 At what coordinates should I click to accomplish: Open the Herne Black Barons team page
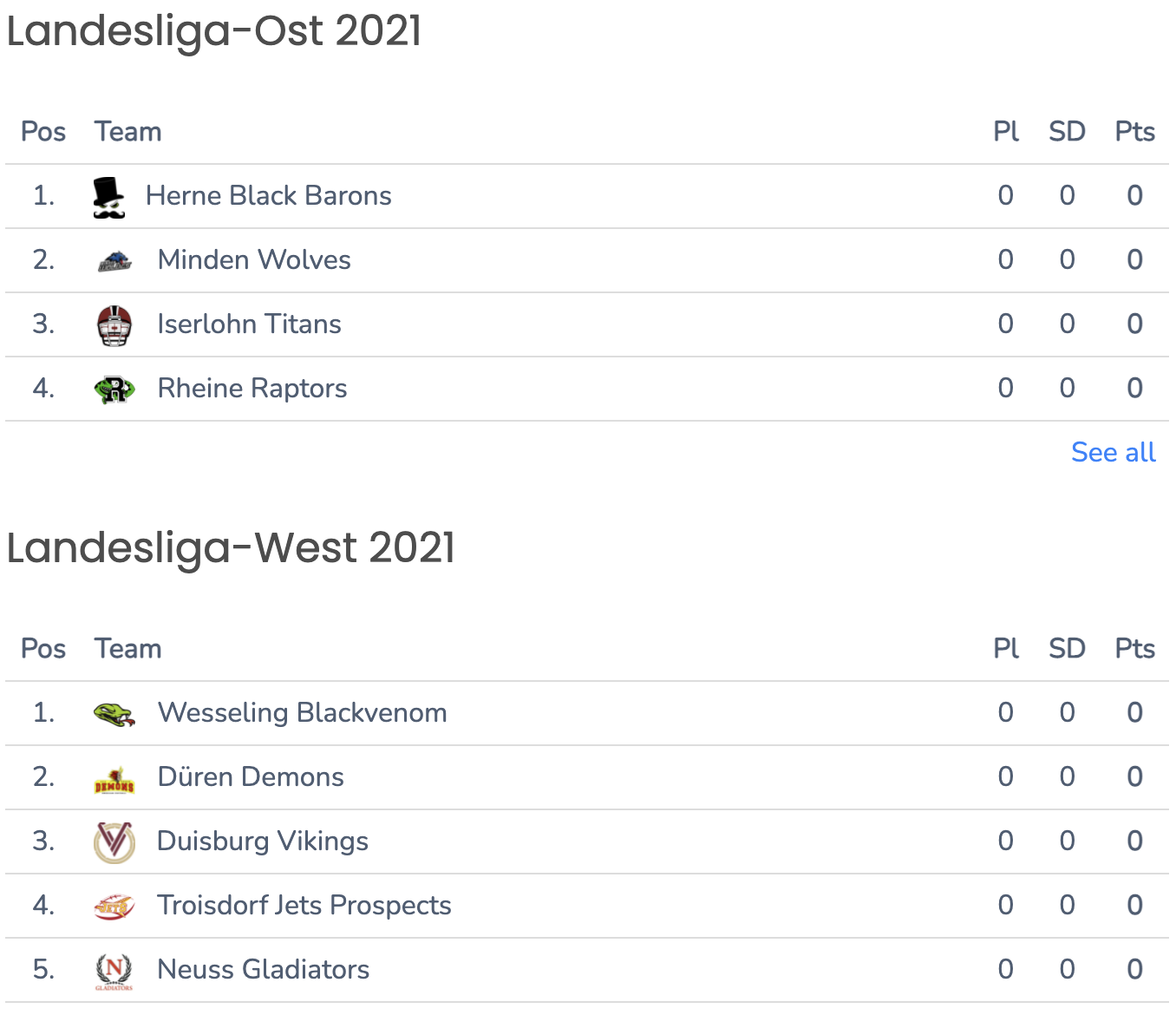[x=269, y=195]
